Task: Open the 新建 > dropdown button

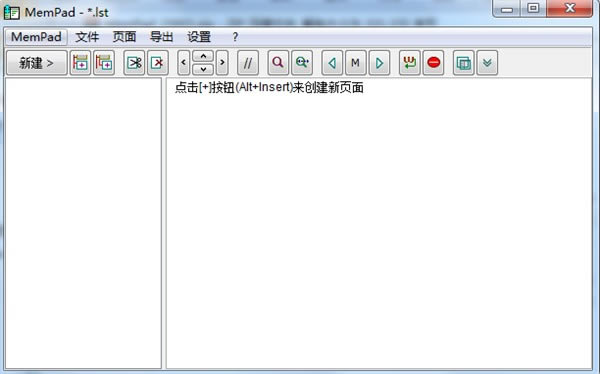Action: (37, 63)
